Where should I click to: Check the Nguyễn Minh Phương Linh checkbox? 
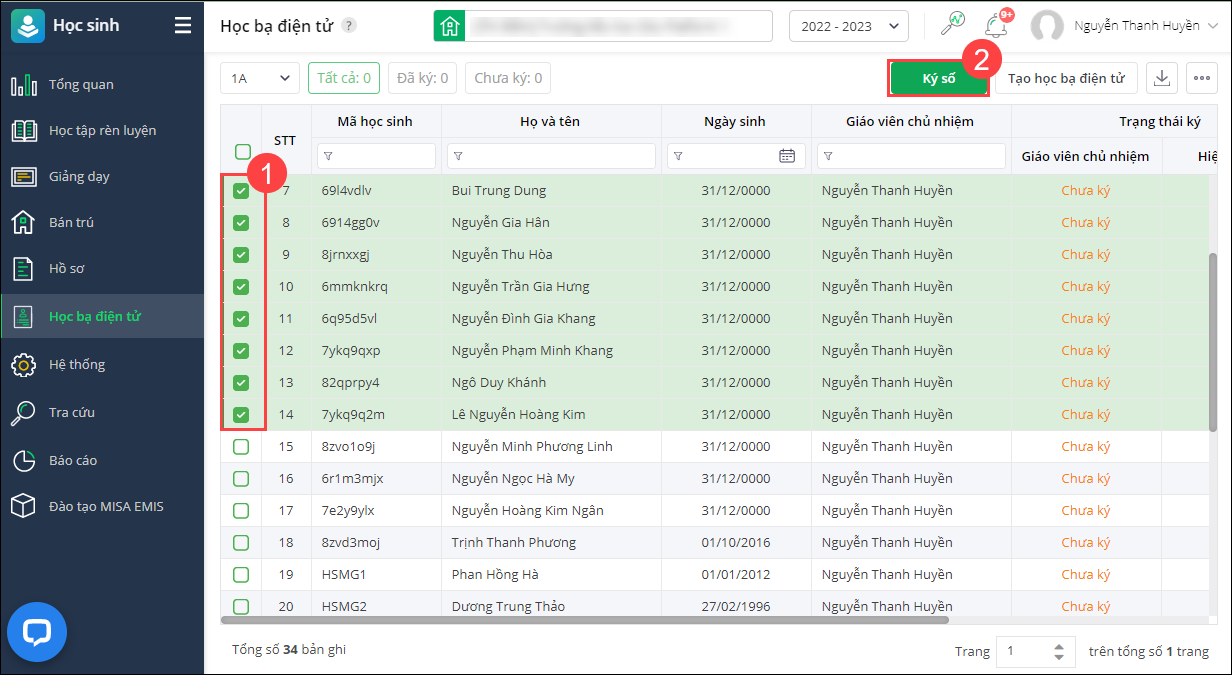click(x=241, y=447)
